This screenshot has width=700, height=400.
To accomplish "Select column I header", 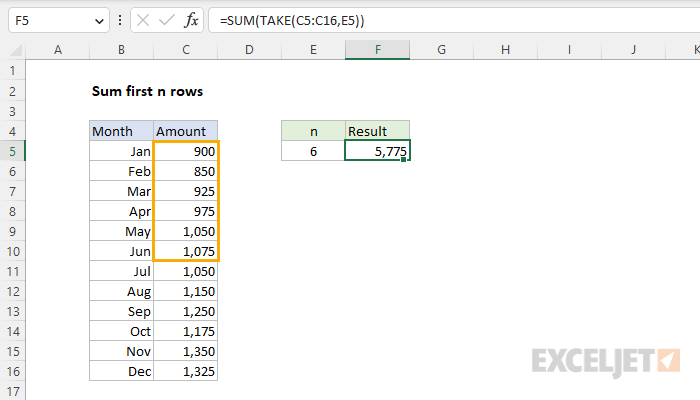I will 569,50.
